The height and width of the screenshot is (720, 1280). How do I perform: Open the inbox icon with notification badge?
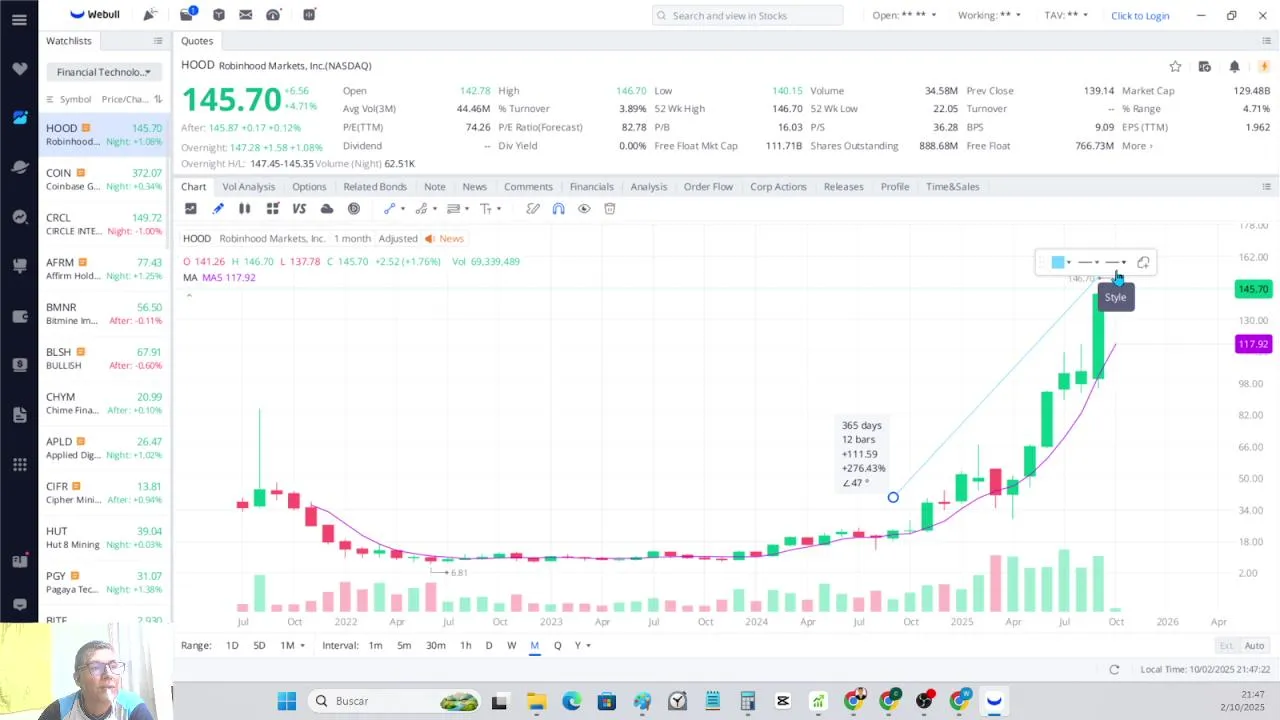187,15
